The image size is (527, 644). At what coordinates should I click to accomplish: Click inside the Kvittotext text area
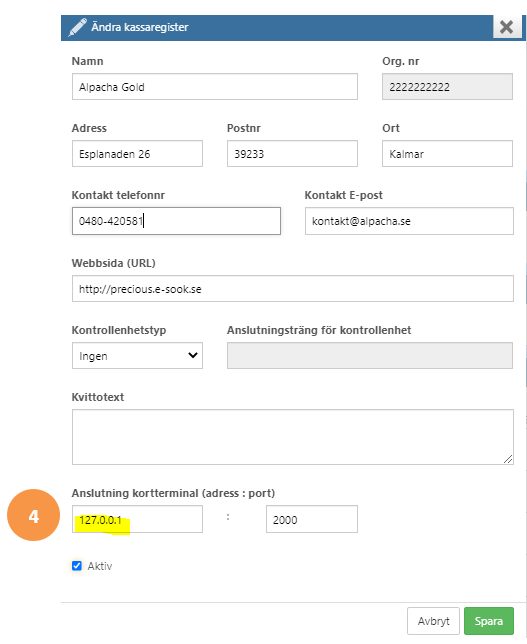(x=293, y=437)
